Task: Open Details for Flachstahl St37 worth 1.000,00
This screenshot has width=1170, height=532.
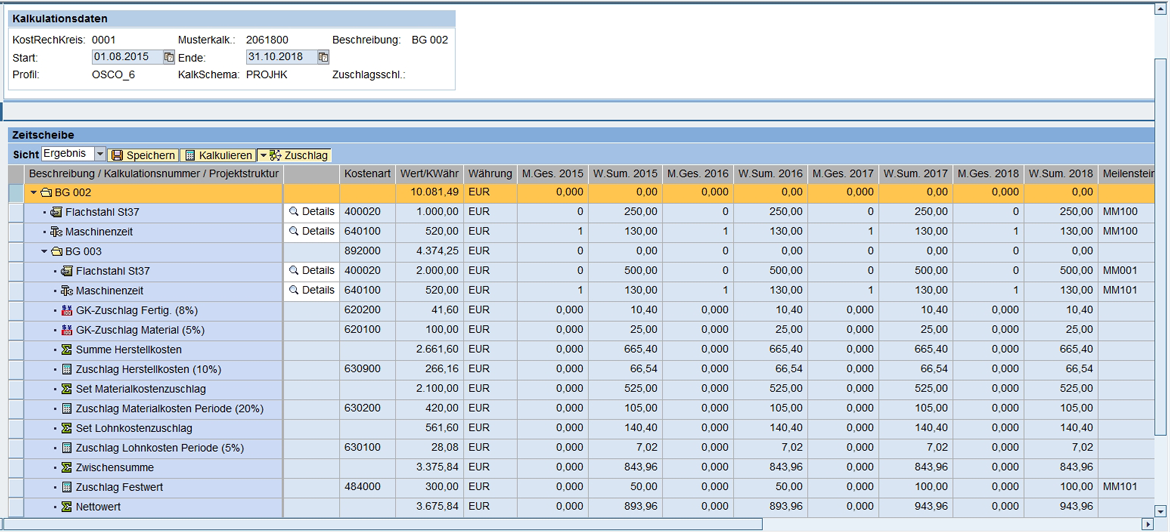Action: pyautogui.click(x=312, y=212)
